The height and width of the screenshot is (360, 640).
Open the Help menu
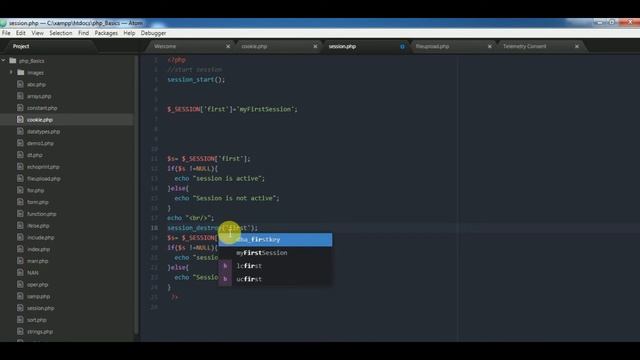tap(129, 33)
